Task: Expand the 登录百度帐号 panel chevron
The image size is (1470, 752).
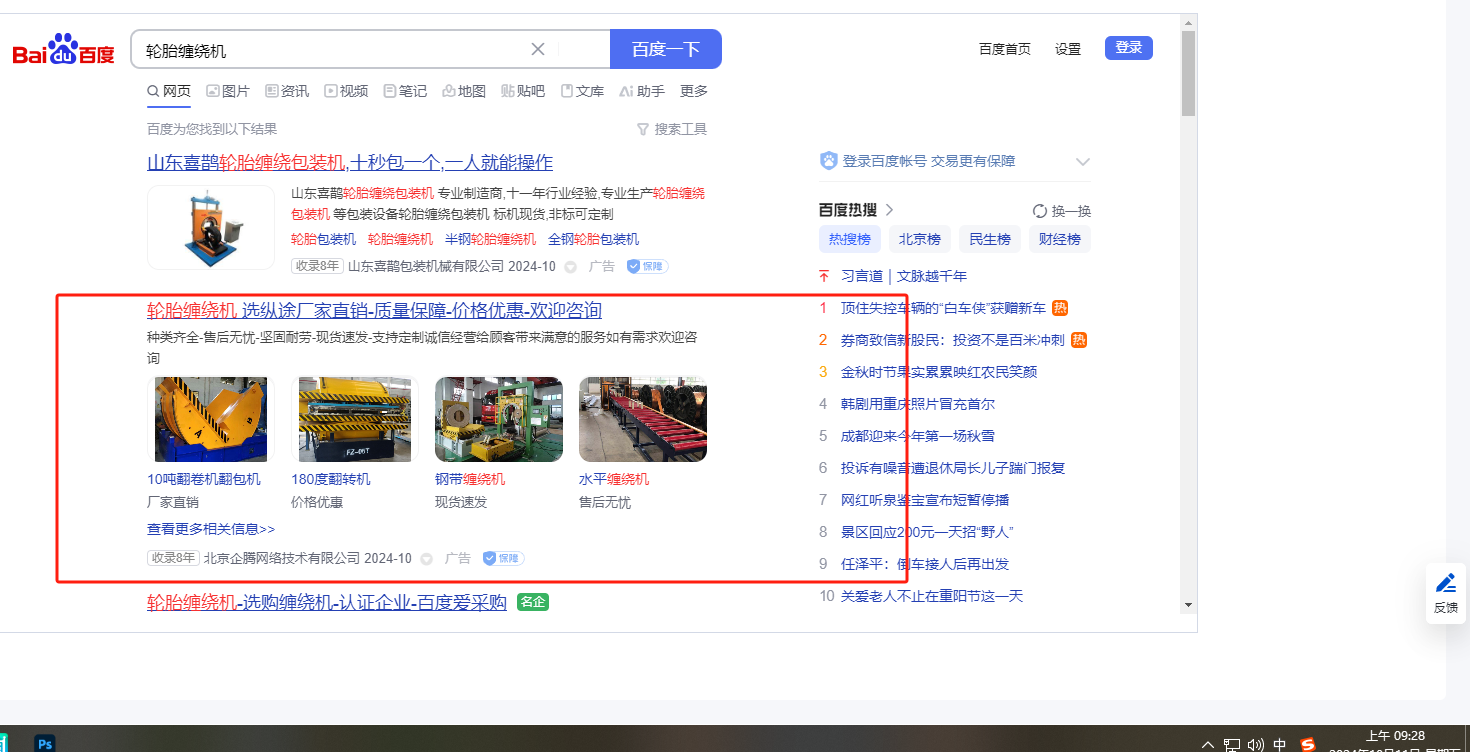Action: (x=1082, y=161)
